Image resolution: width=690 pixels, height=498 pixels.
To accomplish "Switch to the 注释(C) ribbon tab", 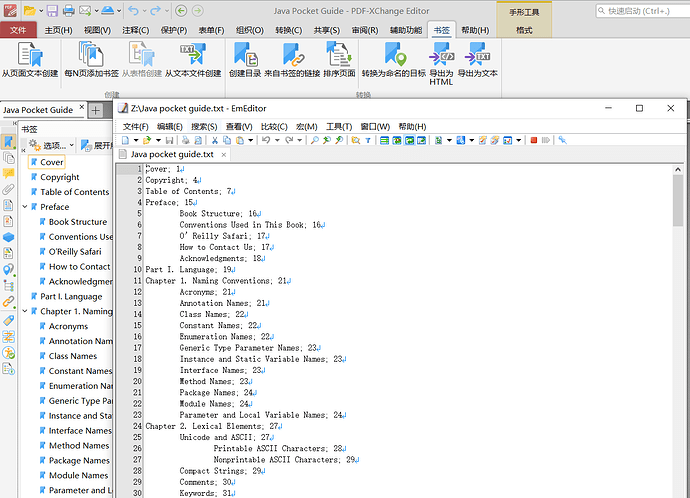I will point(136,30).
